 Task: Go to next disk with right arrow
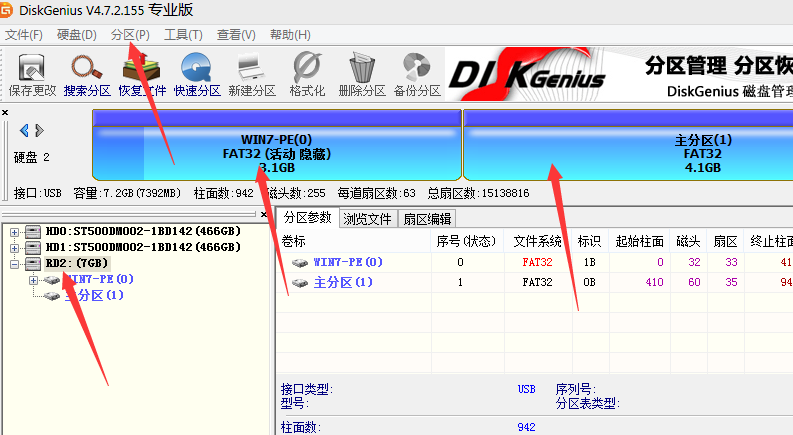click(x=39, y=130)
